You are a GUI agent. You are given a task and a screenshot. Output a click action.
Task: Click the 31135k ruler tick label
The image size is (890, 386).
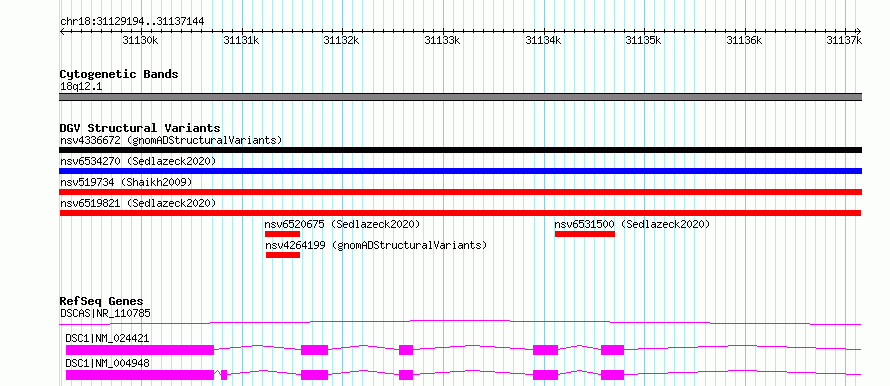pos(644,40)
